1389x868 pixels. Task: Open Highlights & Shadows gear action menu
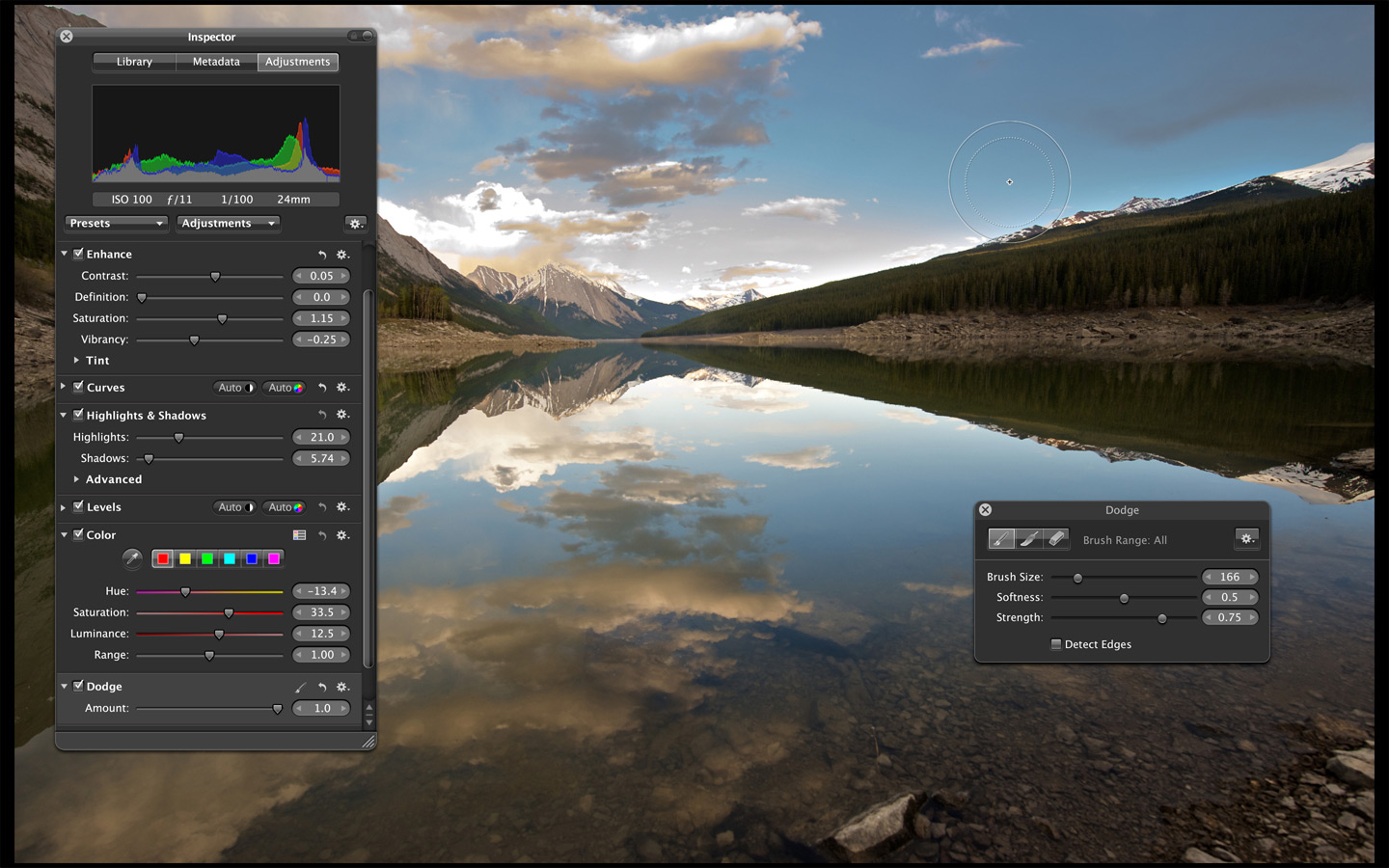(x=342, y=415)
